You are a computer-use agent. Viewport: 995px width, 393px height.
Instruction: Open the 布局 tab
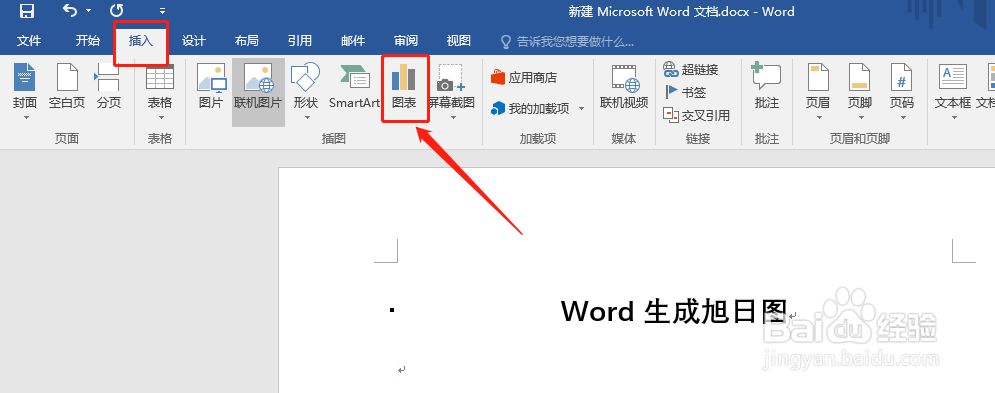(246, 41)
